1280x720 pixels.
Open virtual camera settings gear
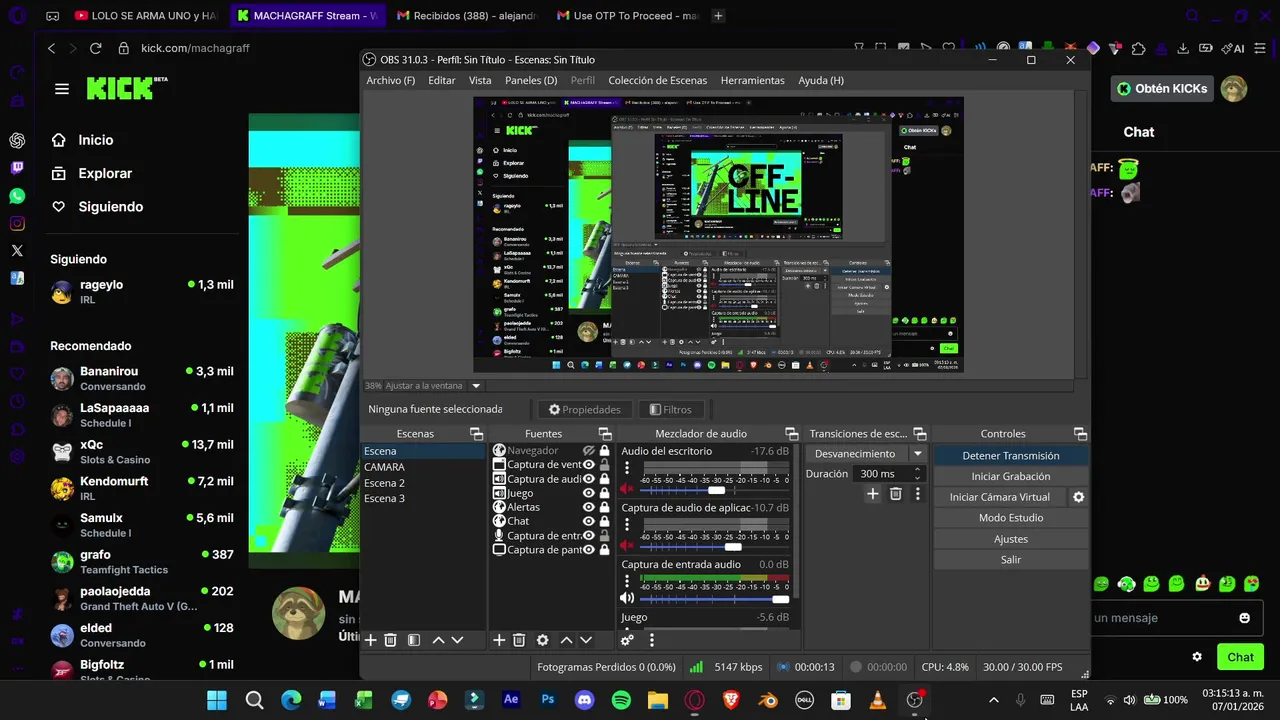coord(1079,497)
